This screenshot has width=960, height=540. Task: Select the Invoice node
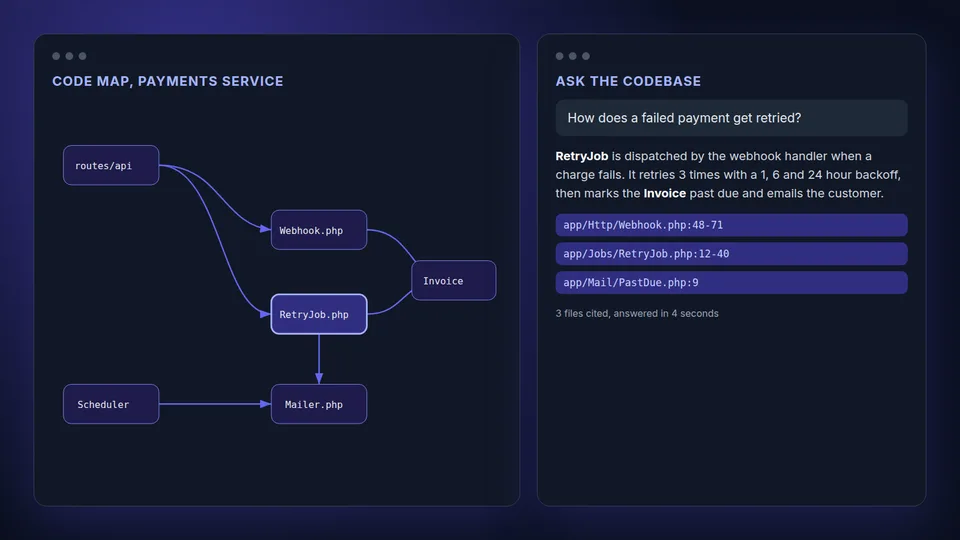(454, 280)
